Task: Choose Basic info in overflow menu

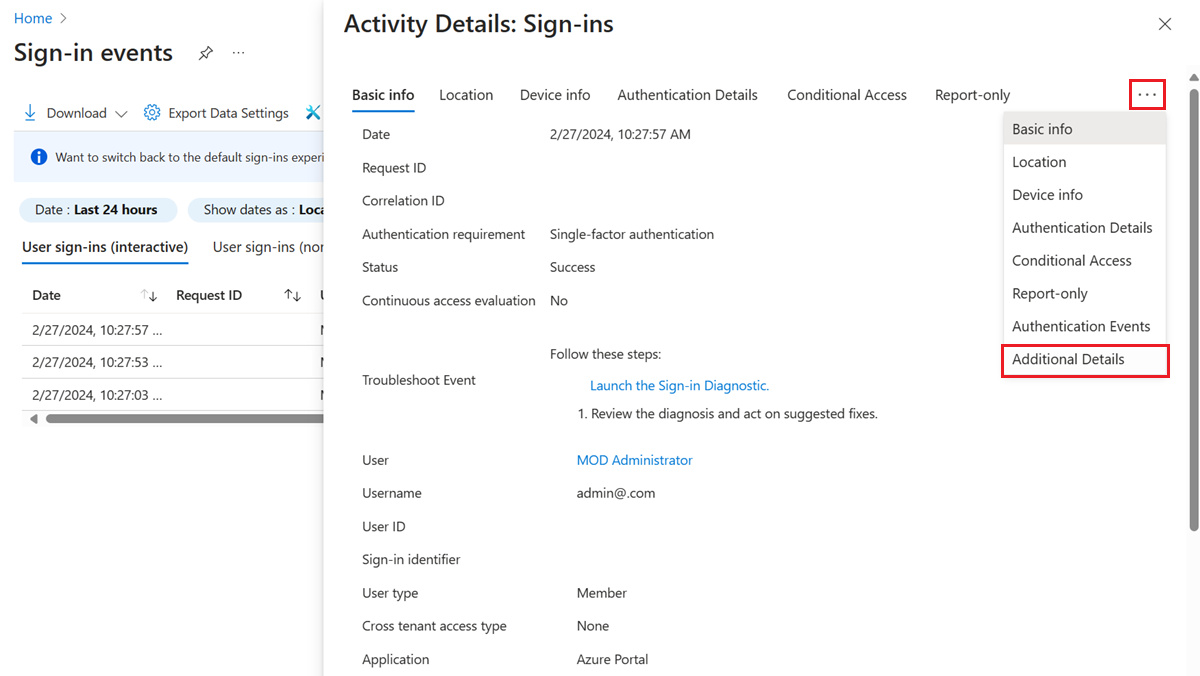Action: point(1084,129)
